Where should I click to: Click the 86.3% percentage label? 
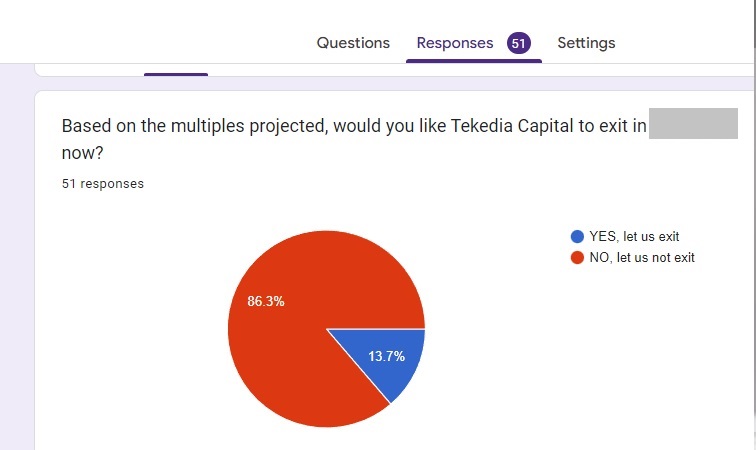(266, 301)
